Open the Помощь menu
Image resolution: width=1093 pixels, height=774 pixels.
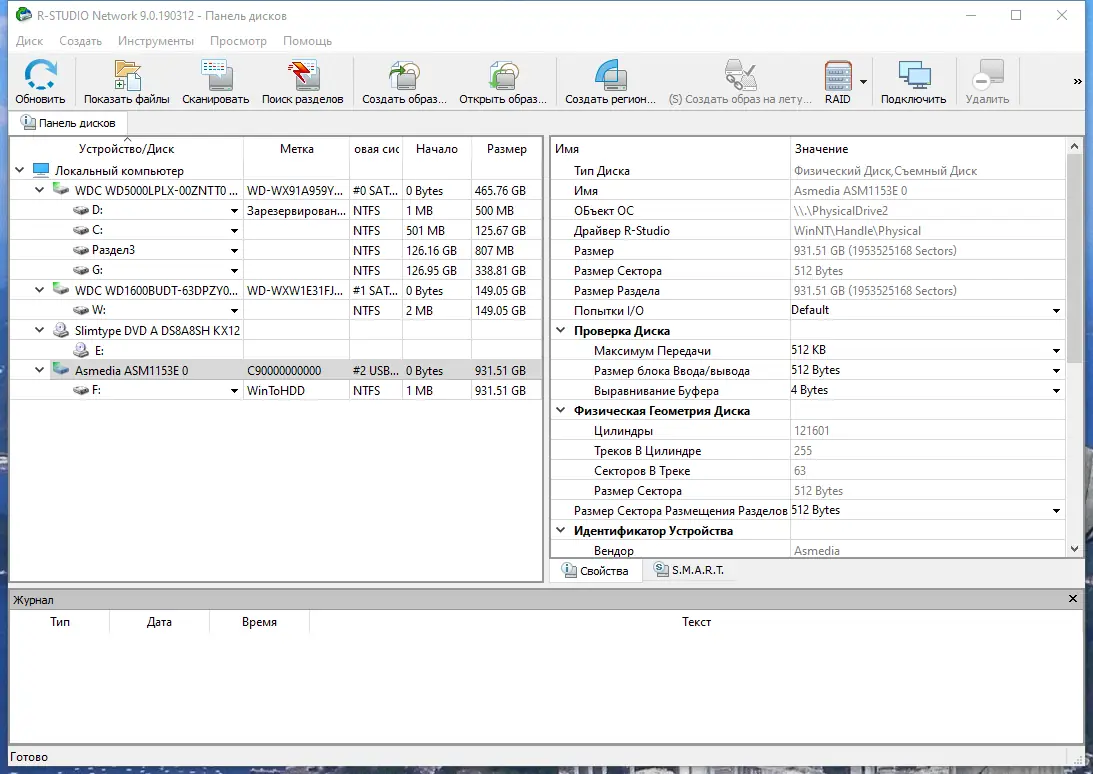coord(307,41)
